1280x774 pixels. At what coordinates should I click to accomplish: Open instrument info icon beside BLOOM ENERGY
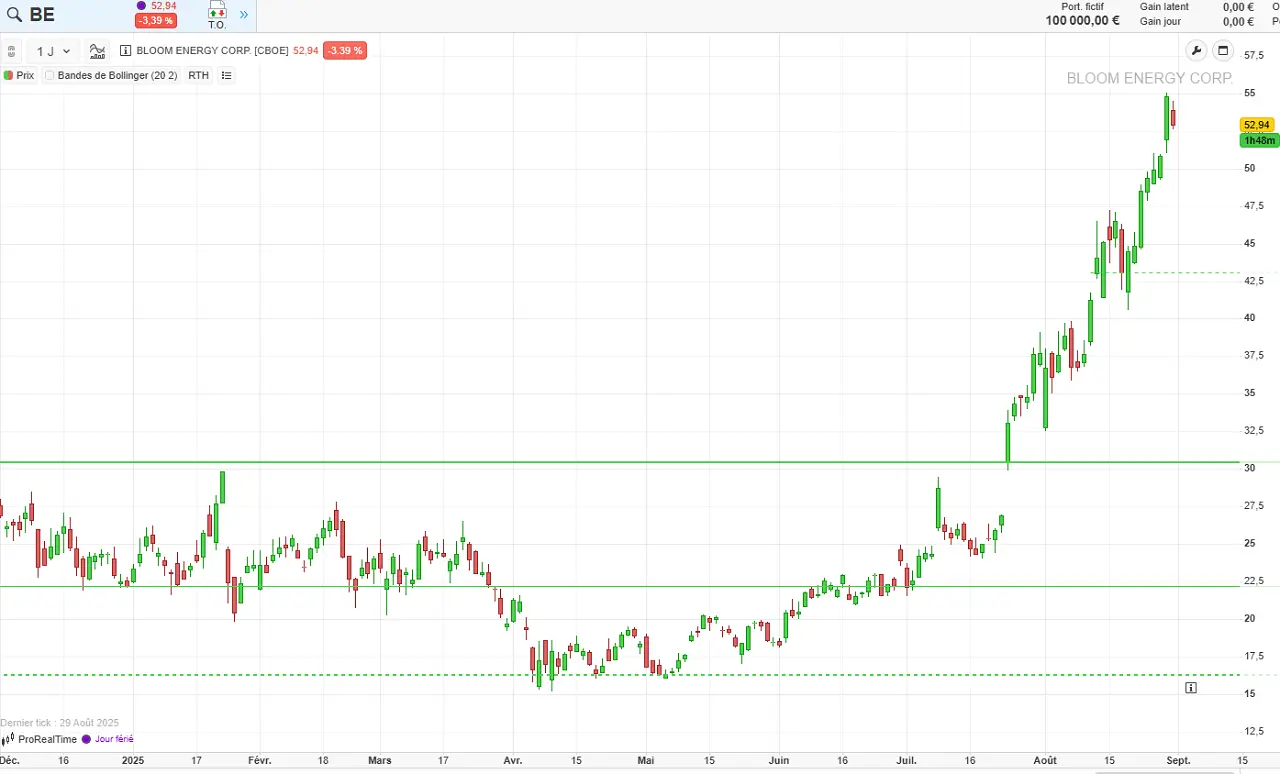click(125, 51)
